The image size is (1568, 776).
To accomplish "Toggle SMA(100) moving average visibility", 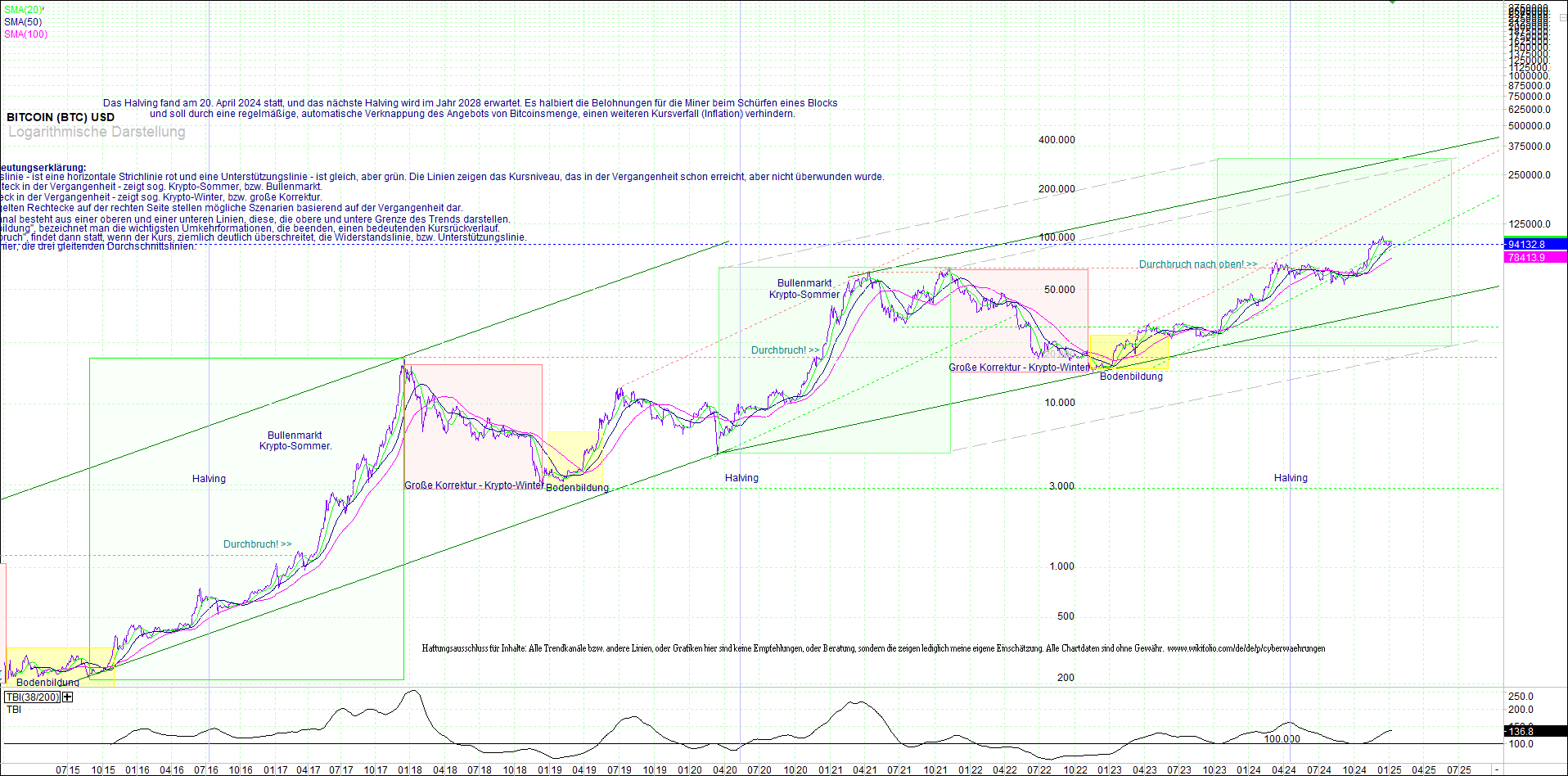I will point(25,34).
